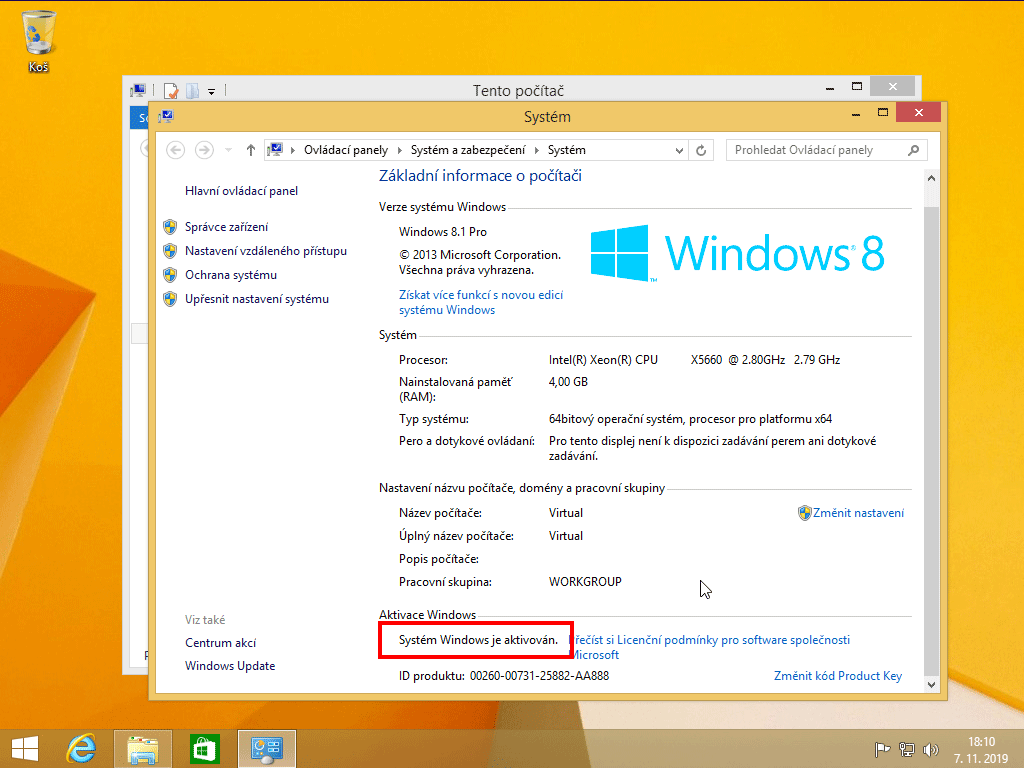
Task: Expand the chevron after Systém a zabezpečení
Action: [x=536, y=150]
